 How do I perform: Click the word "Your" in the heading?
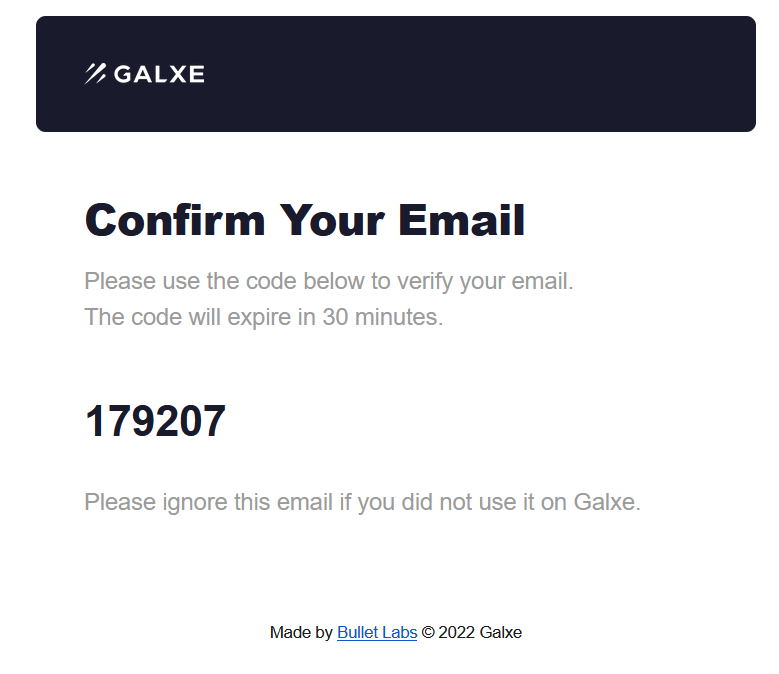tap(332, 220)
